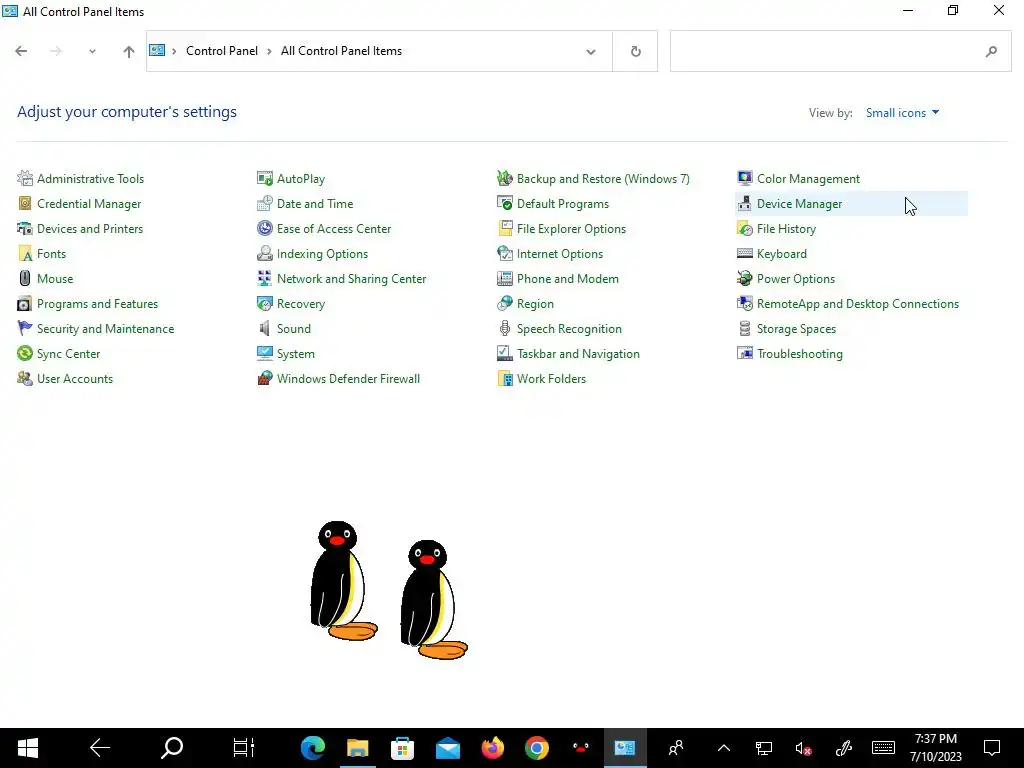
Task: Click the AutoPlay icon
Action: click(264, 178)
